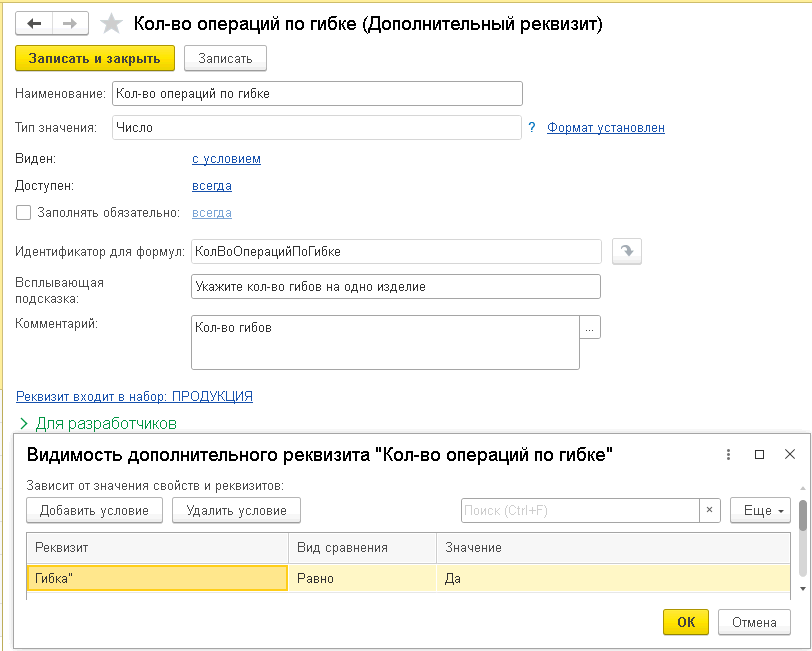Click the regenerate formula identifier arrow icon
Viewport: 812px width, 651px height.
pyautogui.click(x=626, y=252)
